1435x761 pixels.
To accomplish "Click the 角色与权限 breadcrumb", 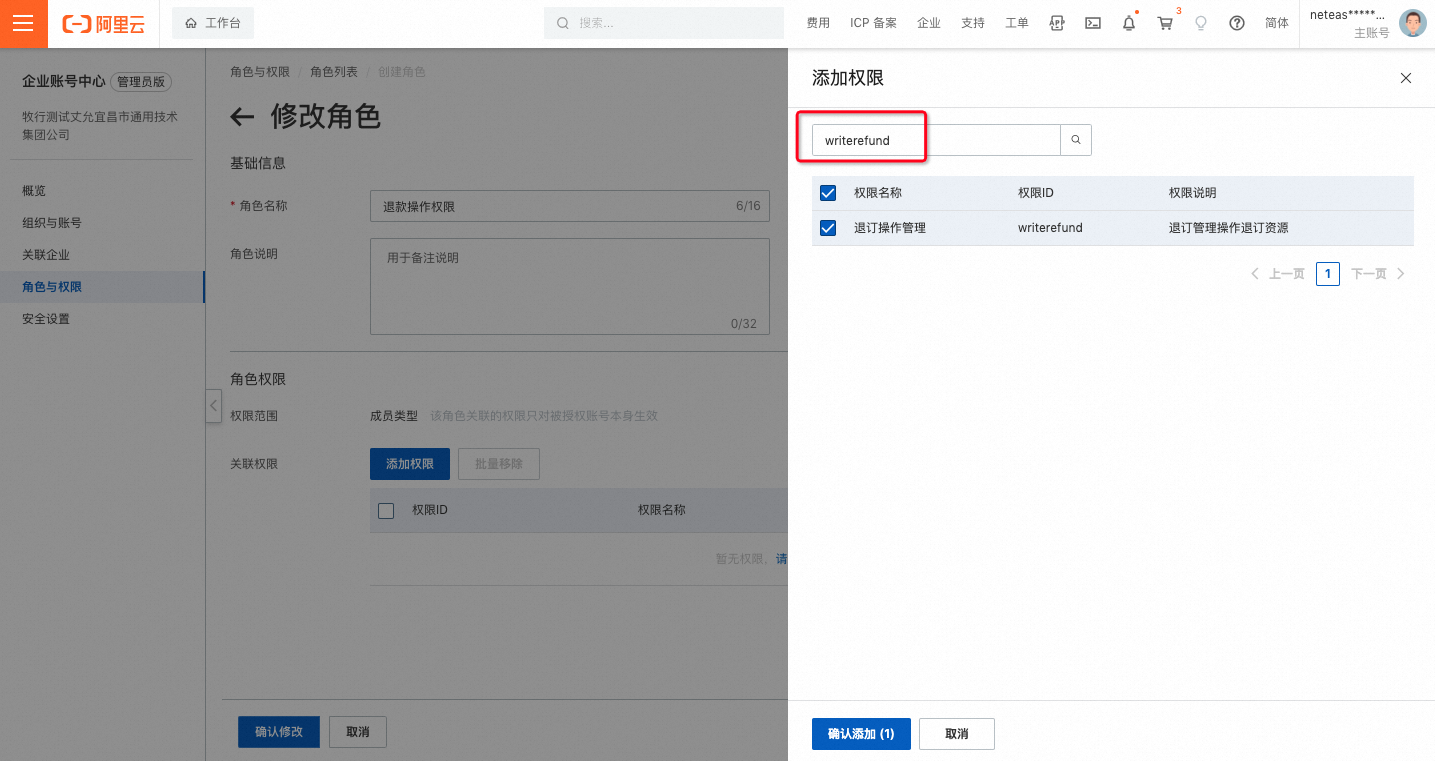I will coord(260,72).
